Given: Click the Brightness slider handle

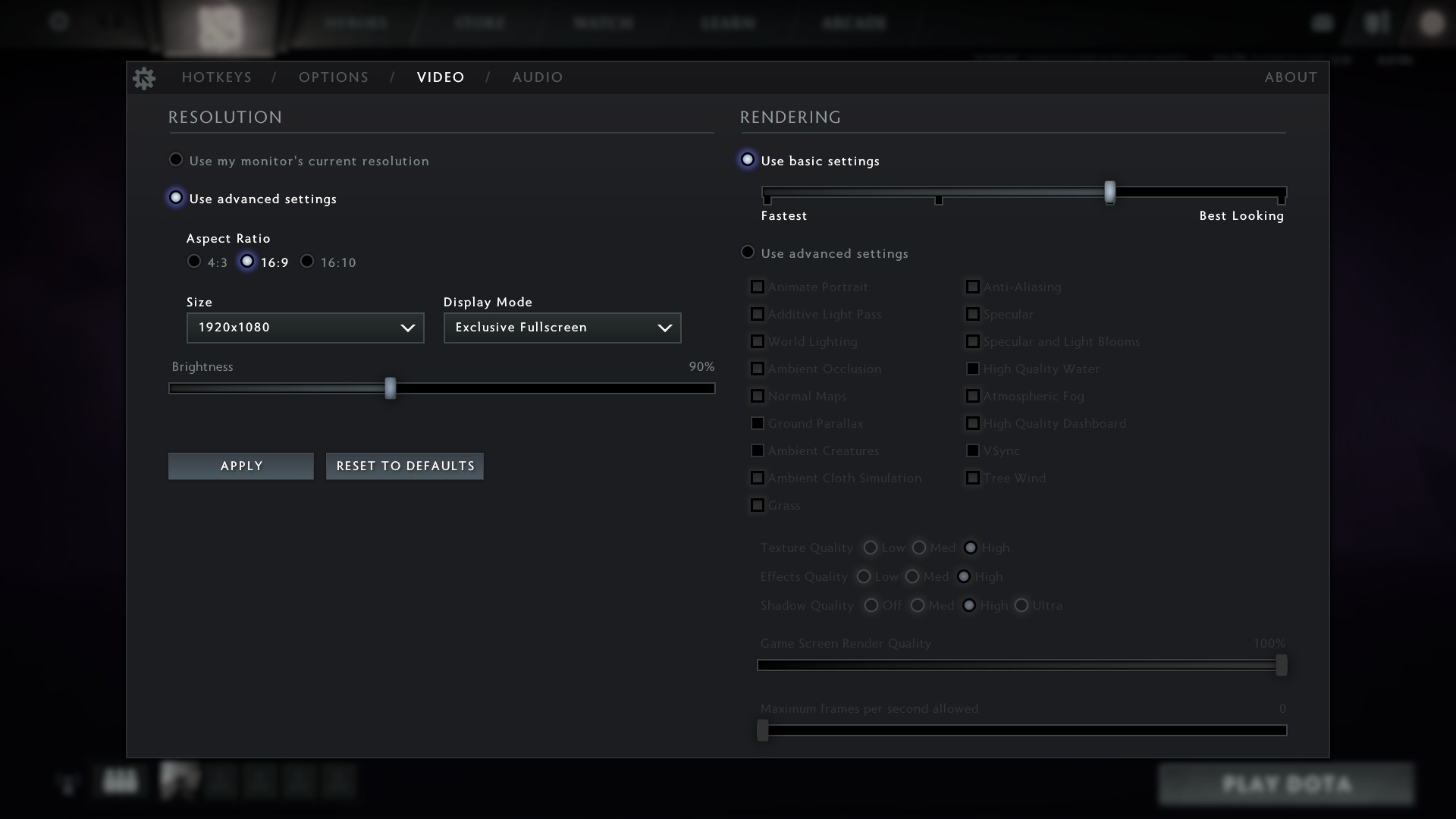Looking at the screenshot, I should (x=390, y=388).
